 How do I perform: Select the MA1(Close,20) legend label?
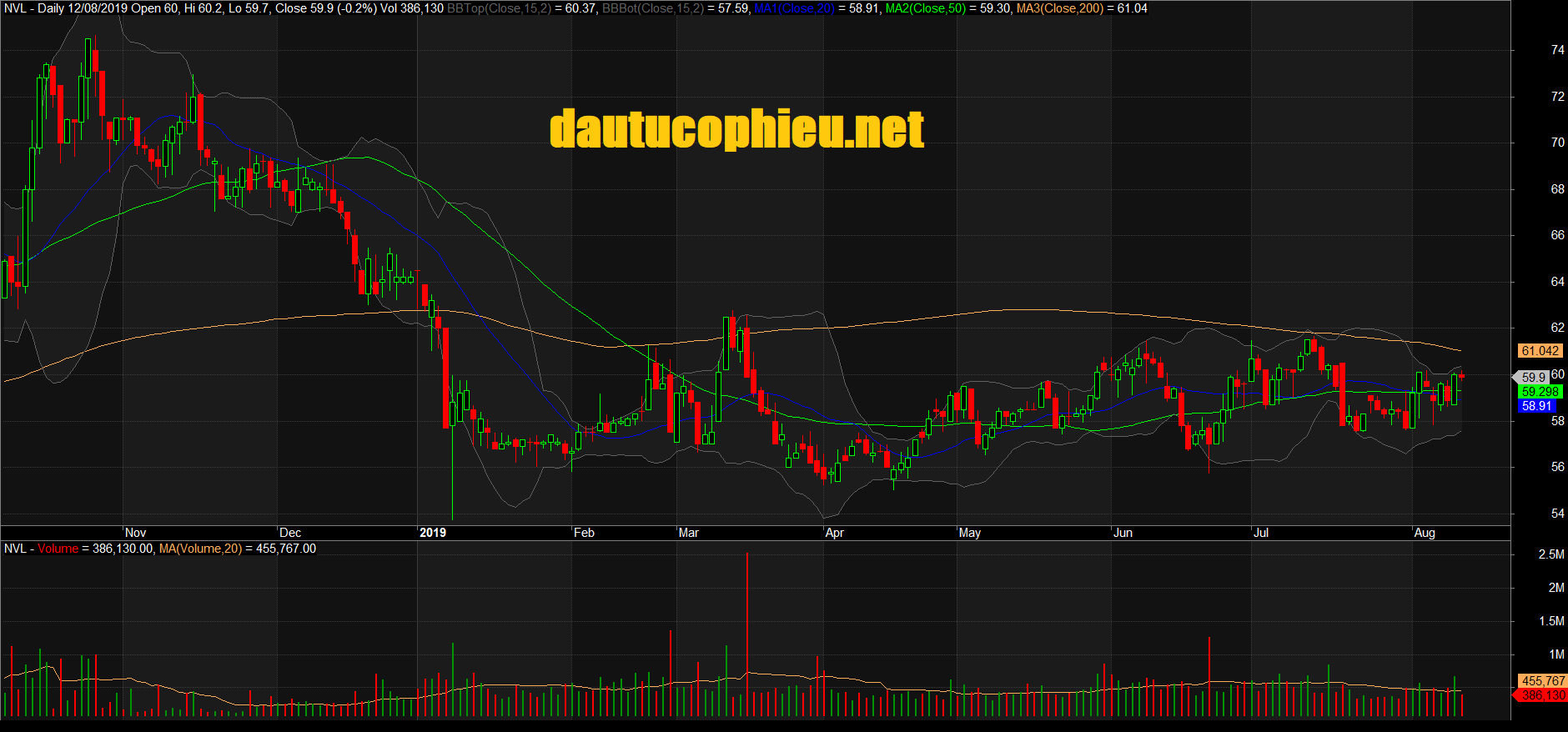793,8
